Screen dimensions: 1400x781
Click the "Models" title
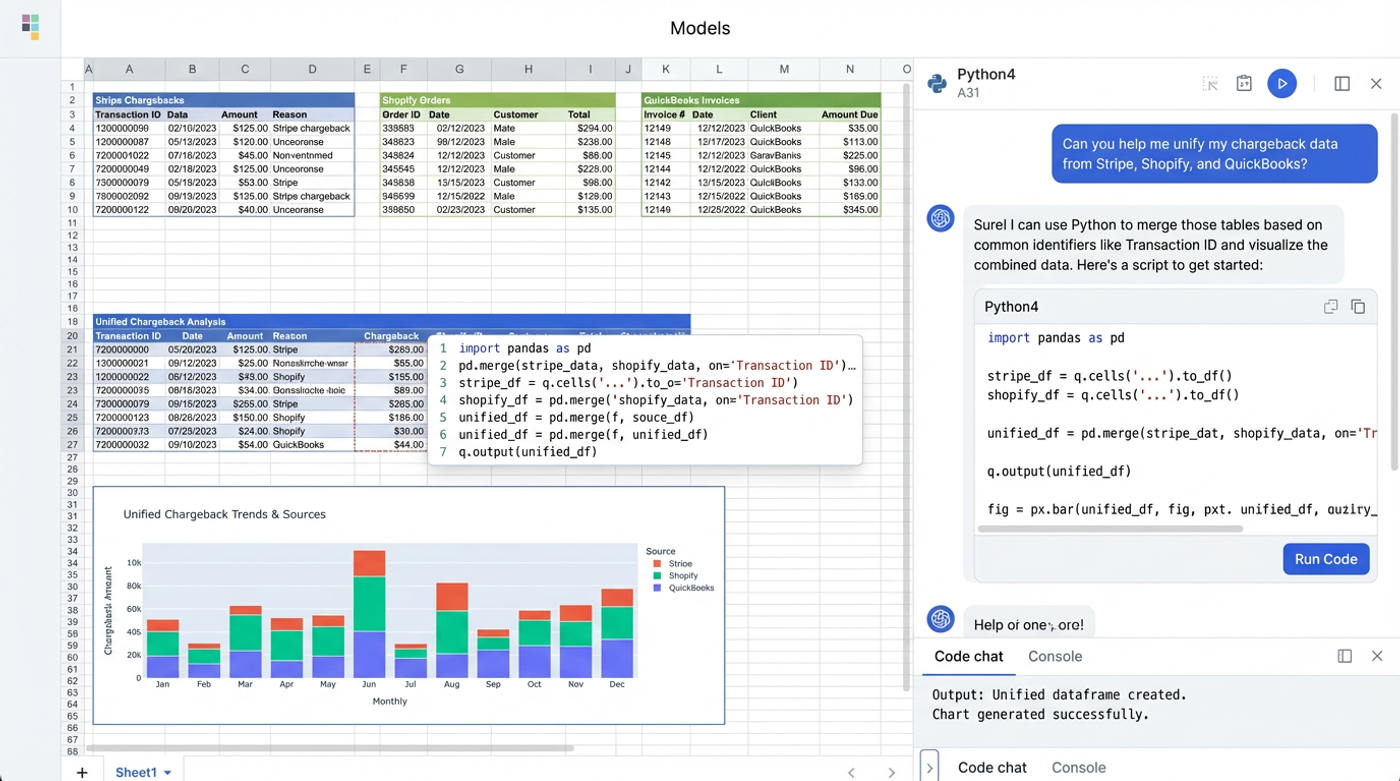700,28
